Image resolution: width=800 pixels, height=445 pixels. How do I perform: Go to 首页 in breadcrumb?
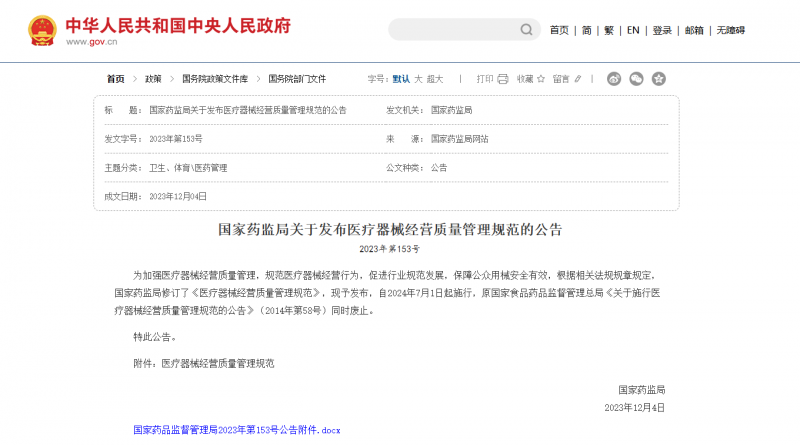click(x=115, y=79)
